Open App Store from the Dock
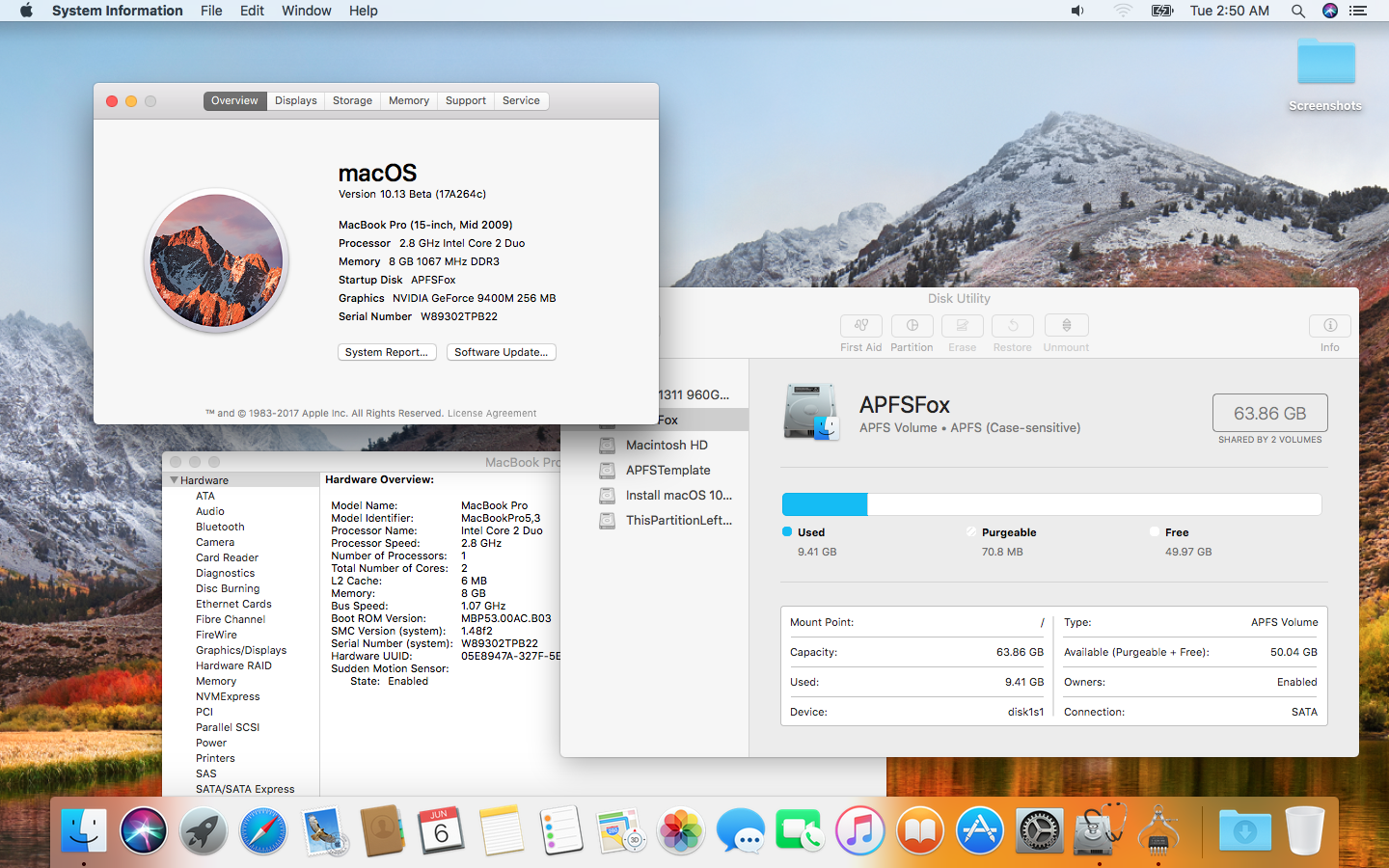 coord(980,830)
